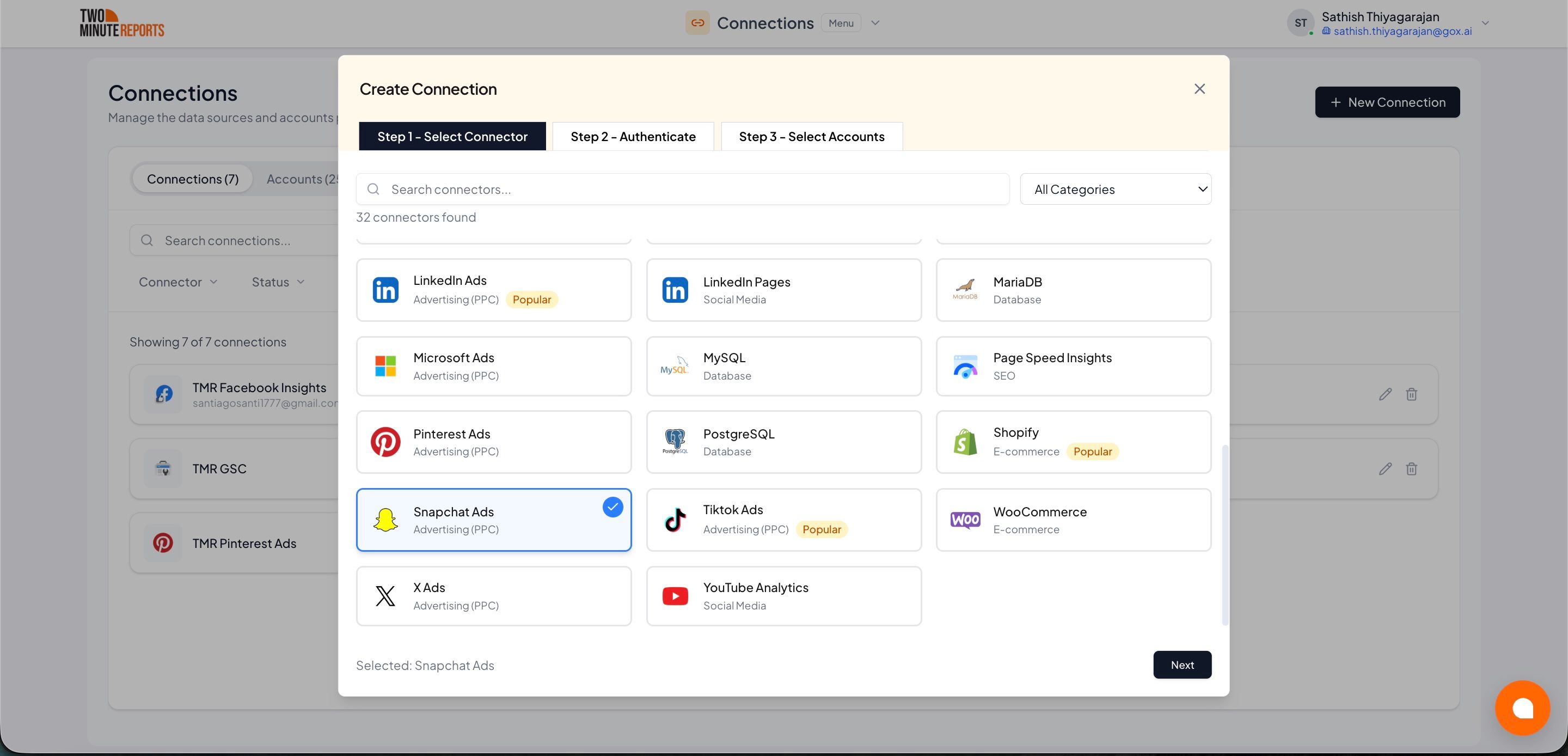Select the PostgreSQL connector card
The height and width of the screenshot is (756, 1568).
(x=783, y=442)
